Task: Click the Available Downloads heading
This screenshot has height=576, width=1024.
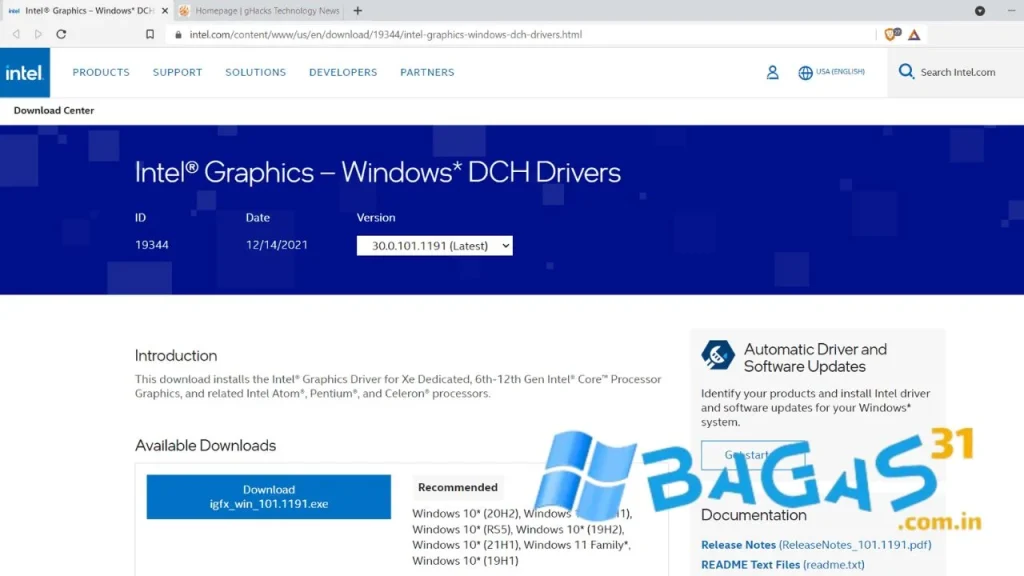Action: tap(205, 445)
